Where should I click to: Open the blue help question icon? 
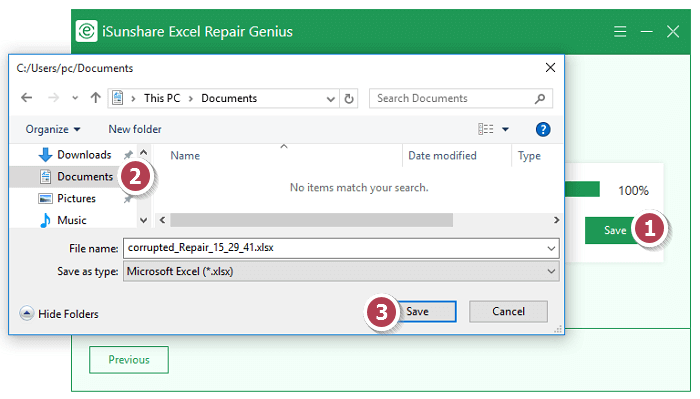[x=543, y=129]
